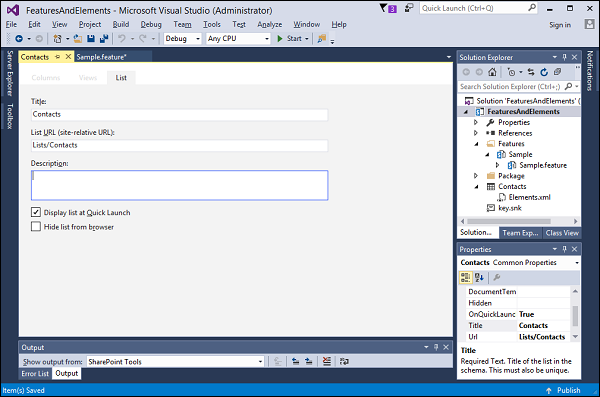Click Clear All icon in Output panel

326,361
